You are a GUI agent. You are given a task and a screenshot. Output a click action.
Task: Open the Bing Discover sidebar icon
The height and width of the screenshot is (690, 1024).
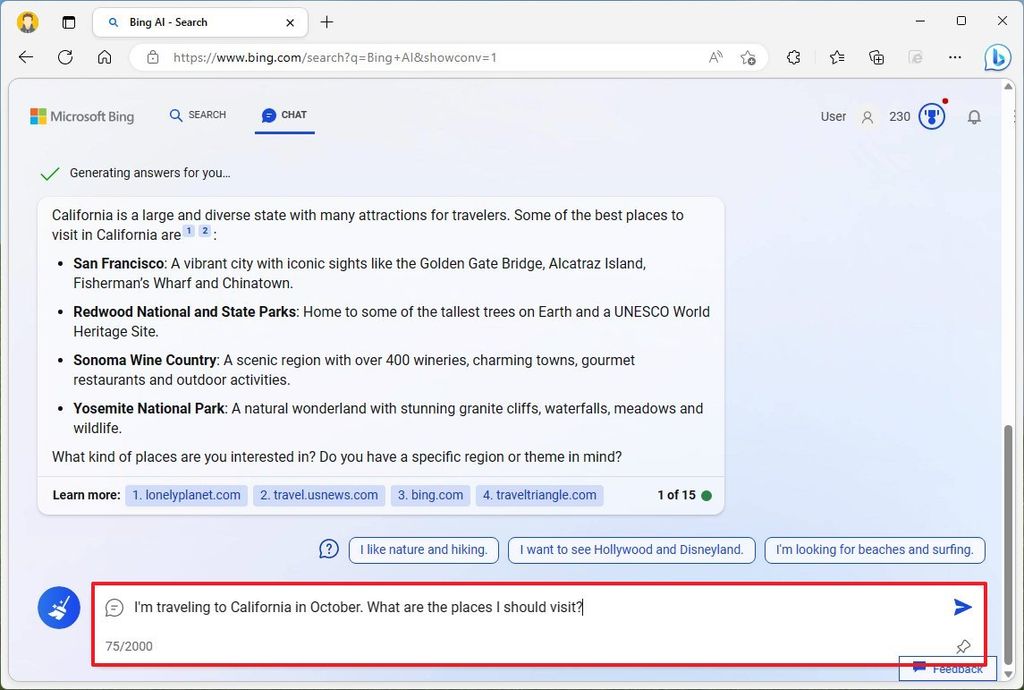coord(997,57)
